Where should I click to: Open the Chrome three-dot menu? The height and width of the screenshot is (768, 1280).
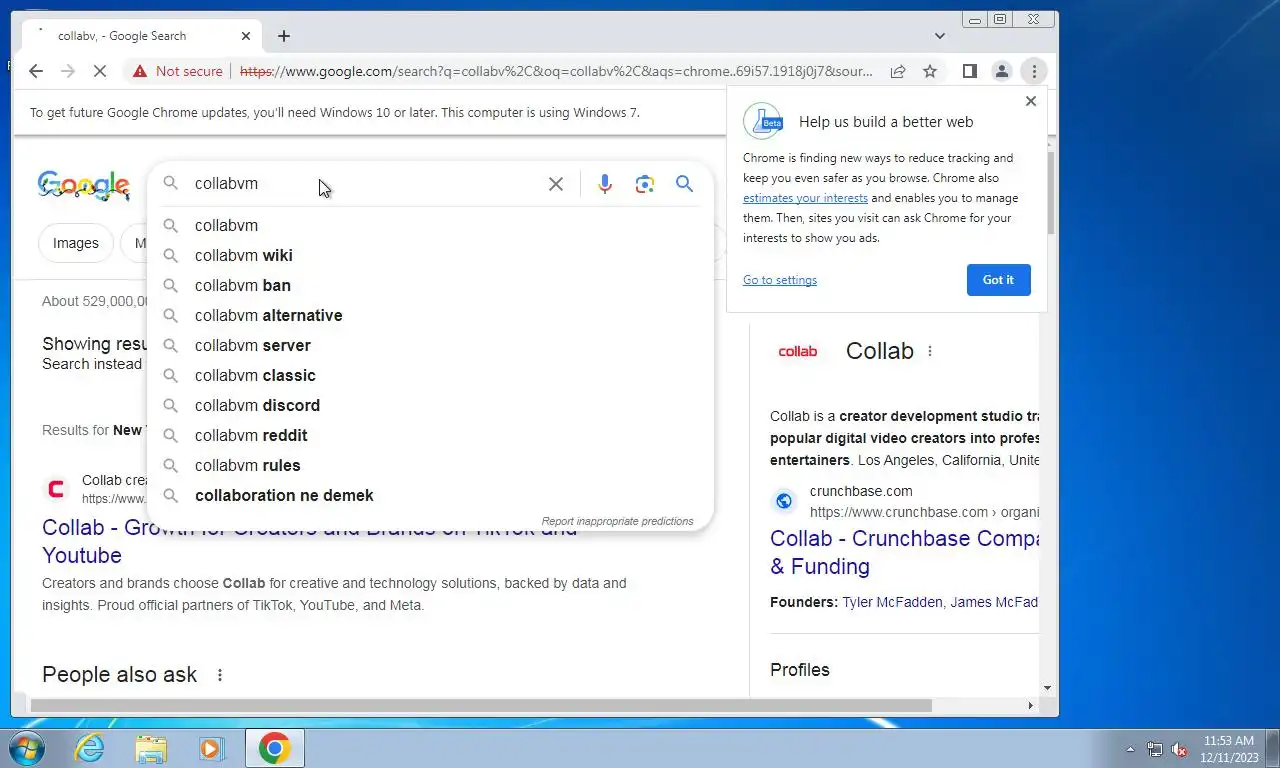pos(1034,71)
